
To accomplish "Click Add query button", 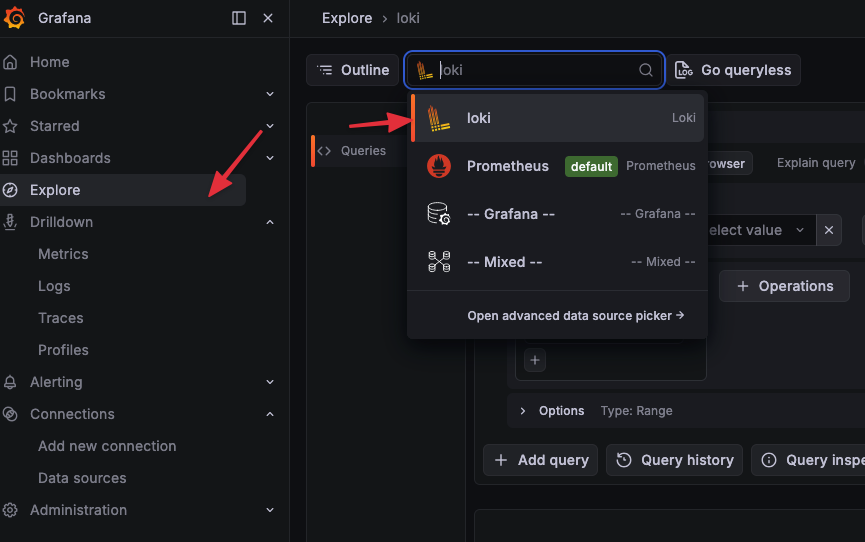I will [x=541, y=460].
